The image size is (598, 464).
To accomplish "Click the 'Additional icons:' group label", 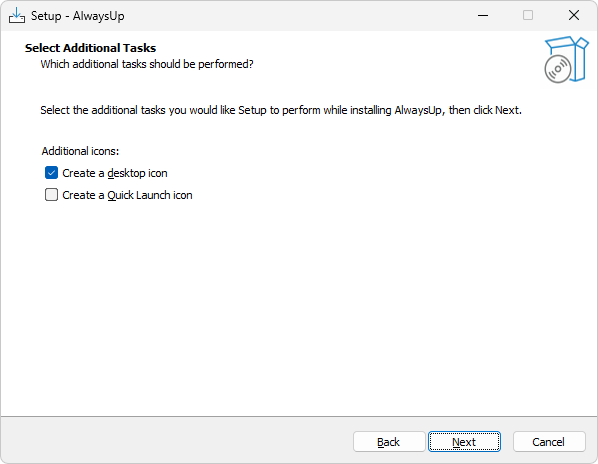I will click(x=80, y=151).
